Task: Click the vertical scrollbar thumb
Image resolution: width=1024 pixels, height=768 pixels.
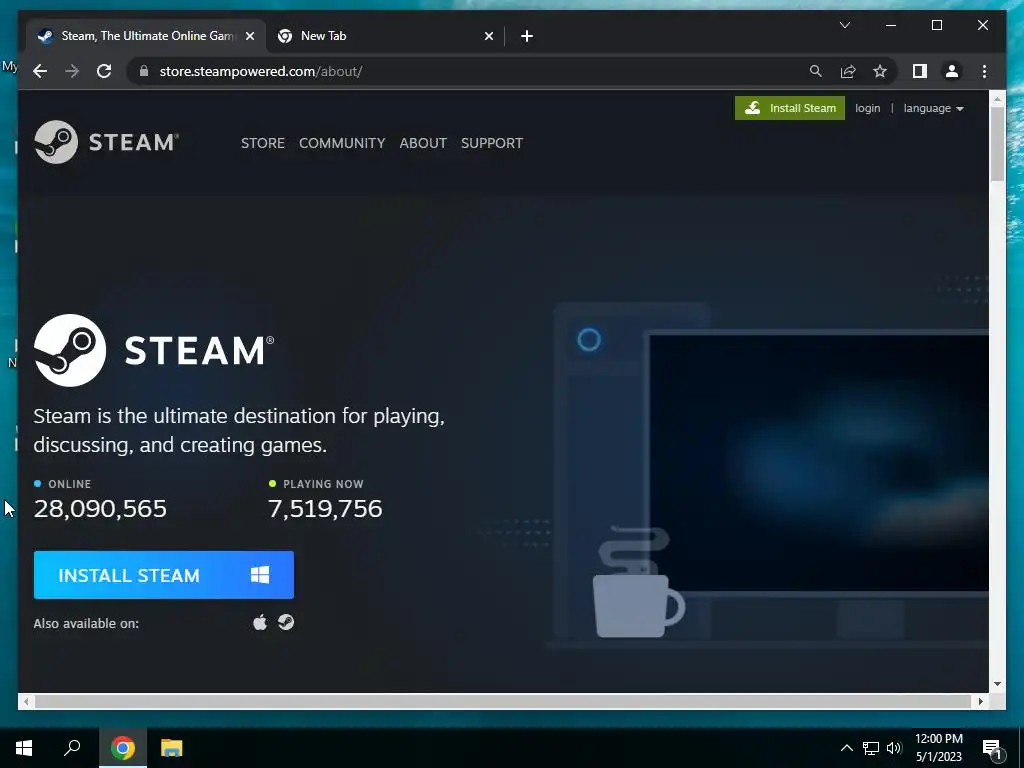Action: coord(997,144)
